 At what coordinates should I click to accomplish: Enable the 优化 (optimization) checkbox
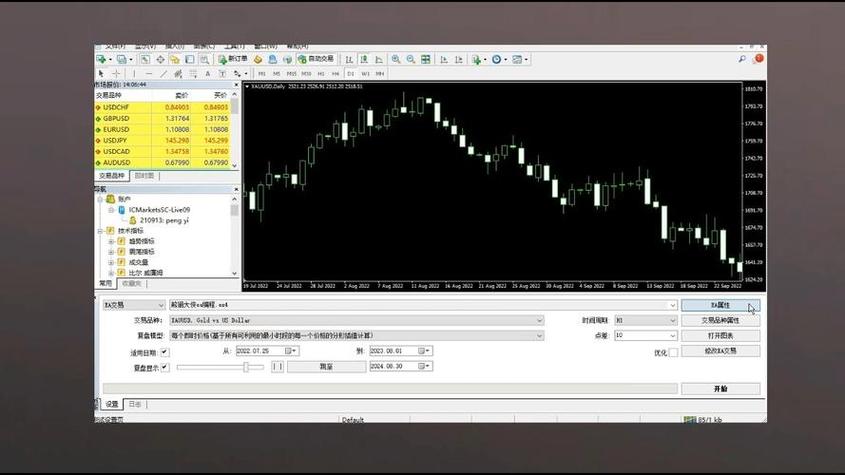pyautogui.click(x=673, y=352)
